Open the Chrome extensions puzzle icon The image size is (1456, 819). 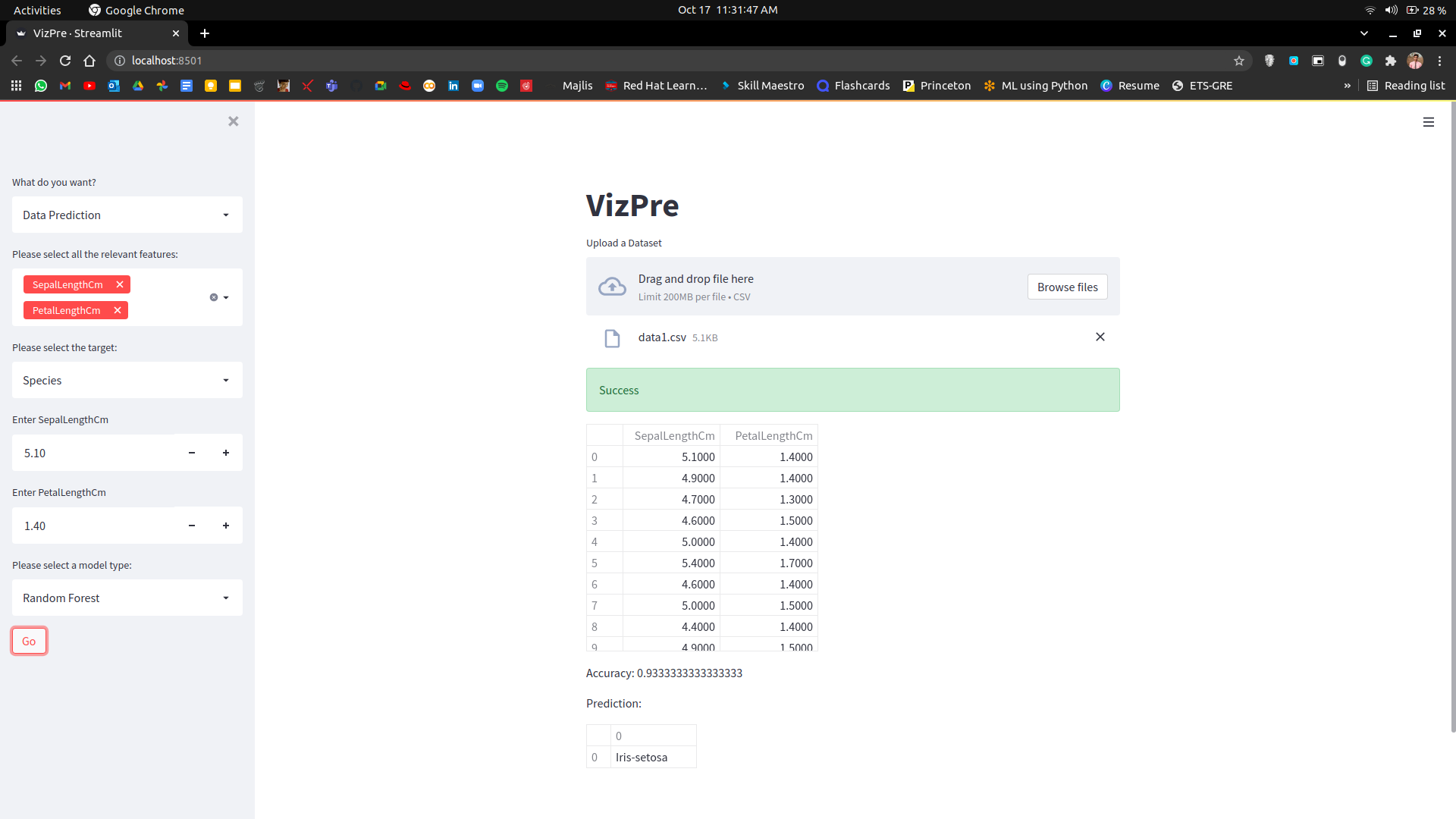click(x=1390, y=61)
